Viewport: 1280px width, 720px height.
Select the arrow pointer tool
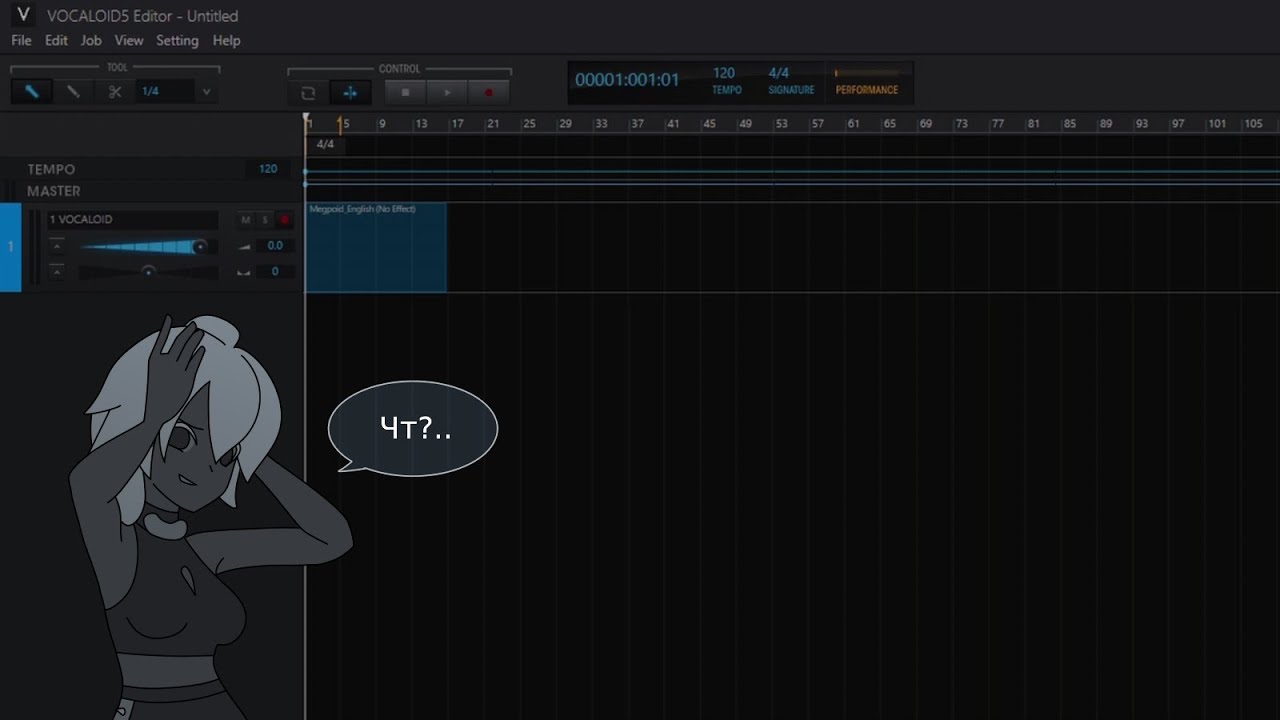32,91
